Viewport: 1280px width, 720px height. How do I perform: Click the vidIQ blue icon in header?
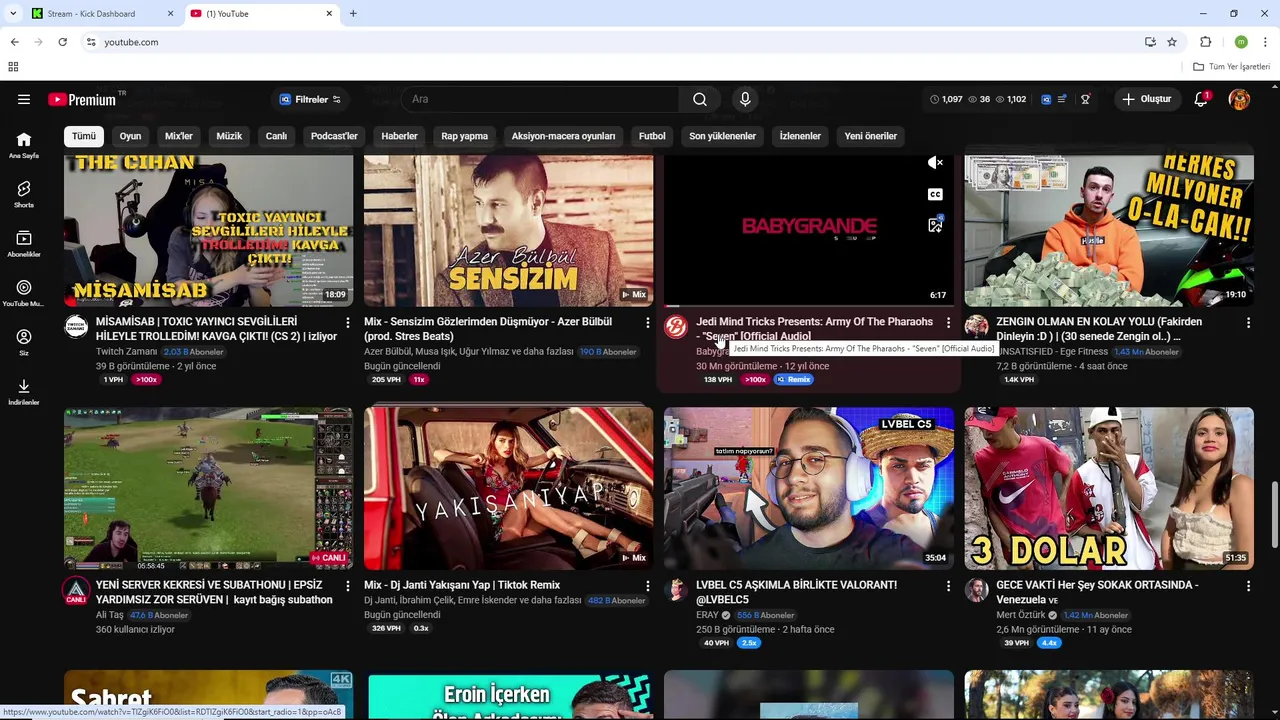coord(1046,99)
